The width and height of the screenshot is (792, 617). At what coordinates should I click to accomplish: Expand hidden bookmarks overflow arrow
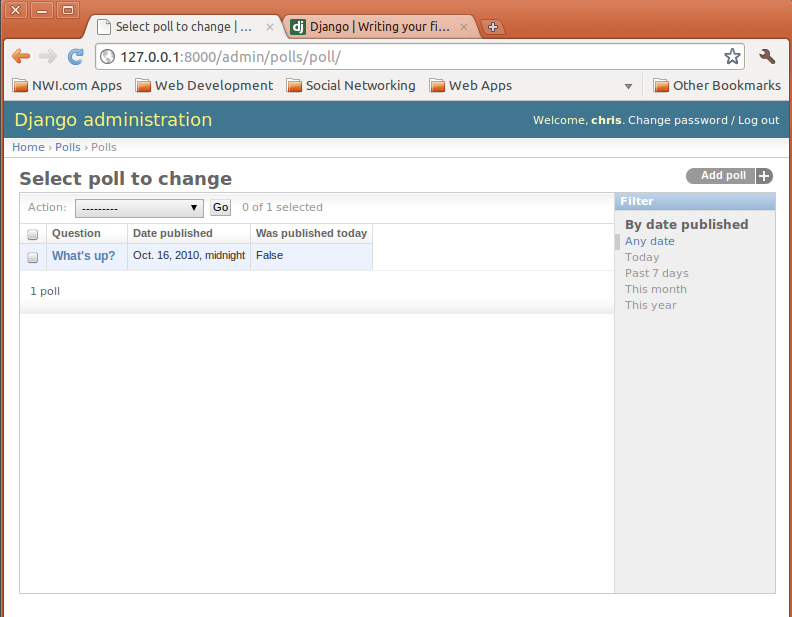coord(628,86)
